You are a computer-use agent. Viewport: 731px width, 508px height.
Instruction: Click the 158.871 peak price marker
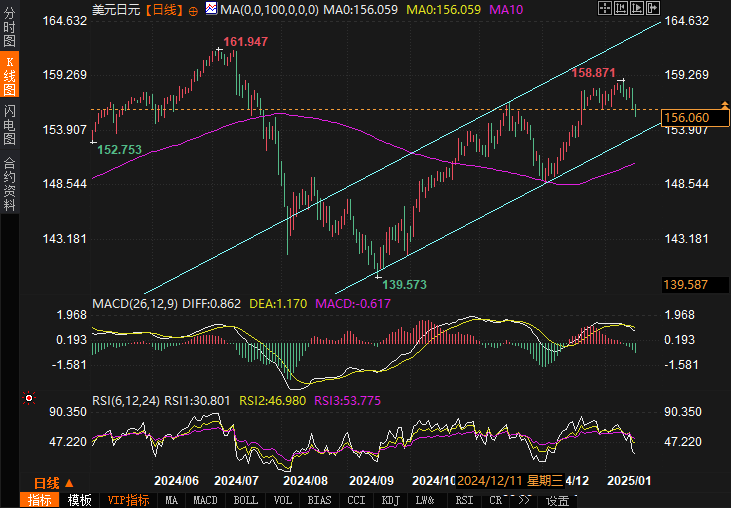tap(593, 73)
